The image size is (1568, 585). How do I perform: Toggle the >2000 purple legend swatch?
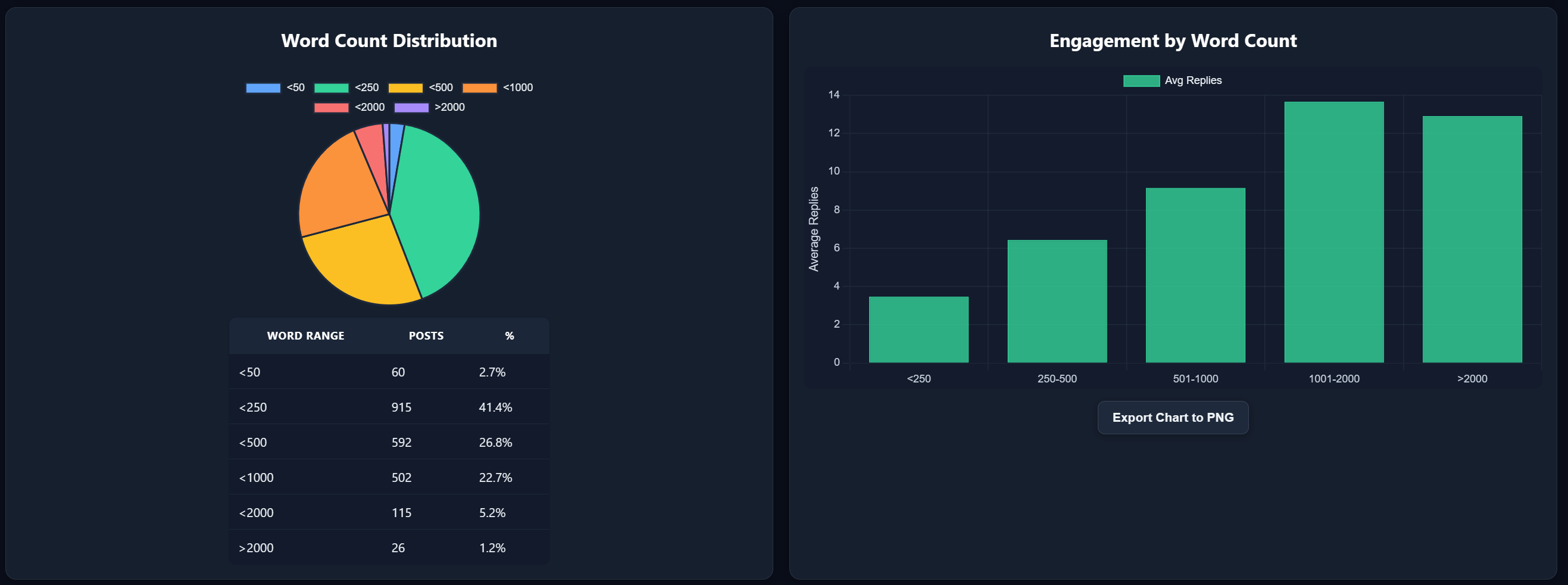tap(411, 107)
